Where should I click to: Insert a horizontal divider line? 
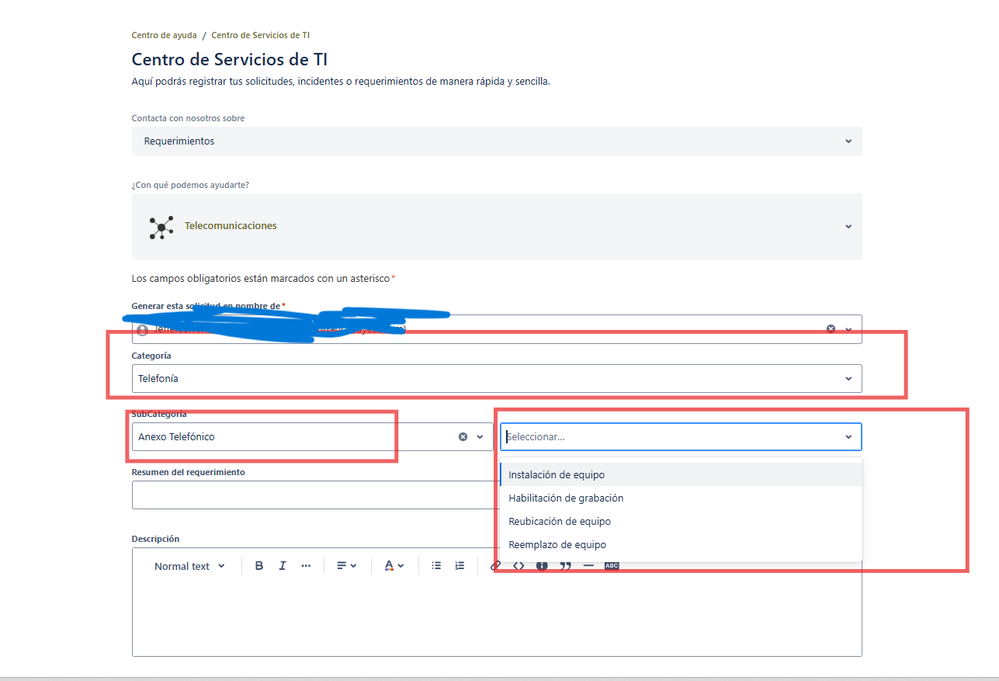tap(588, 566)
